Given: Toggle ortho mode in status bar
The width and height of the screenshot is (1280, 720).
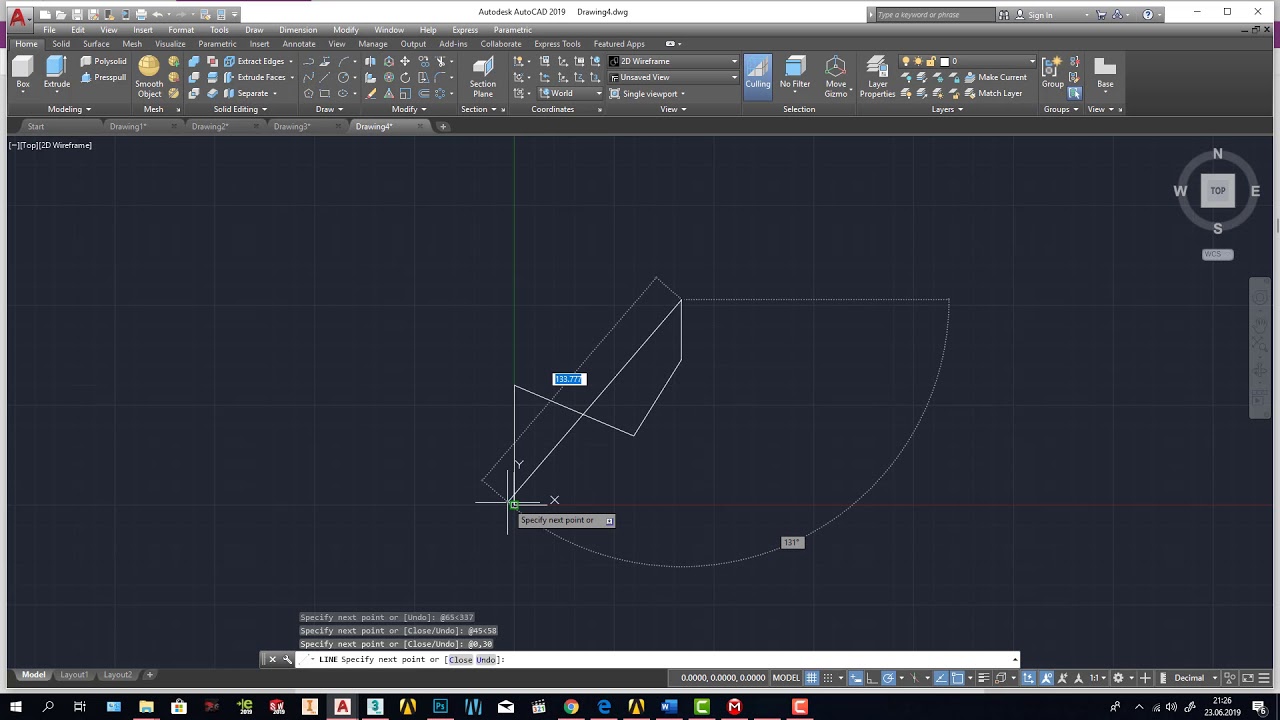Looking at the screenshot, I should 872,678.
